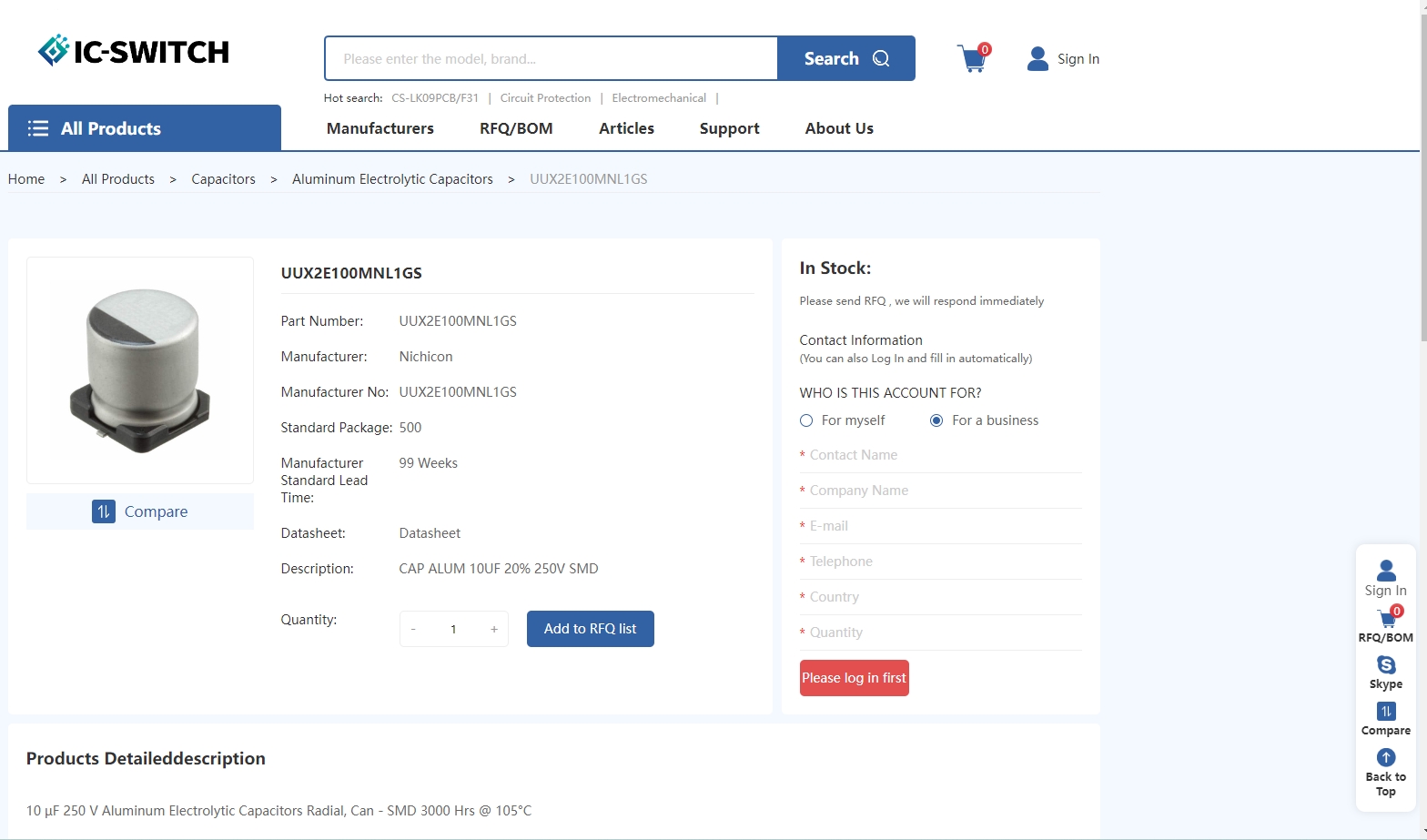The height and width of the screenshot is (840, 1427).
Task: Go to All Products breadcrumb
Action: click(x=118, y=179)
